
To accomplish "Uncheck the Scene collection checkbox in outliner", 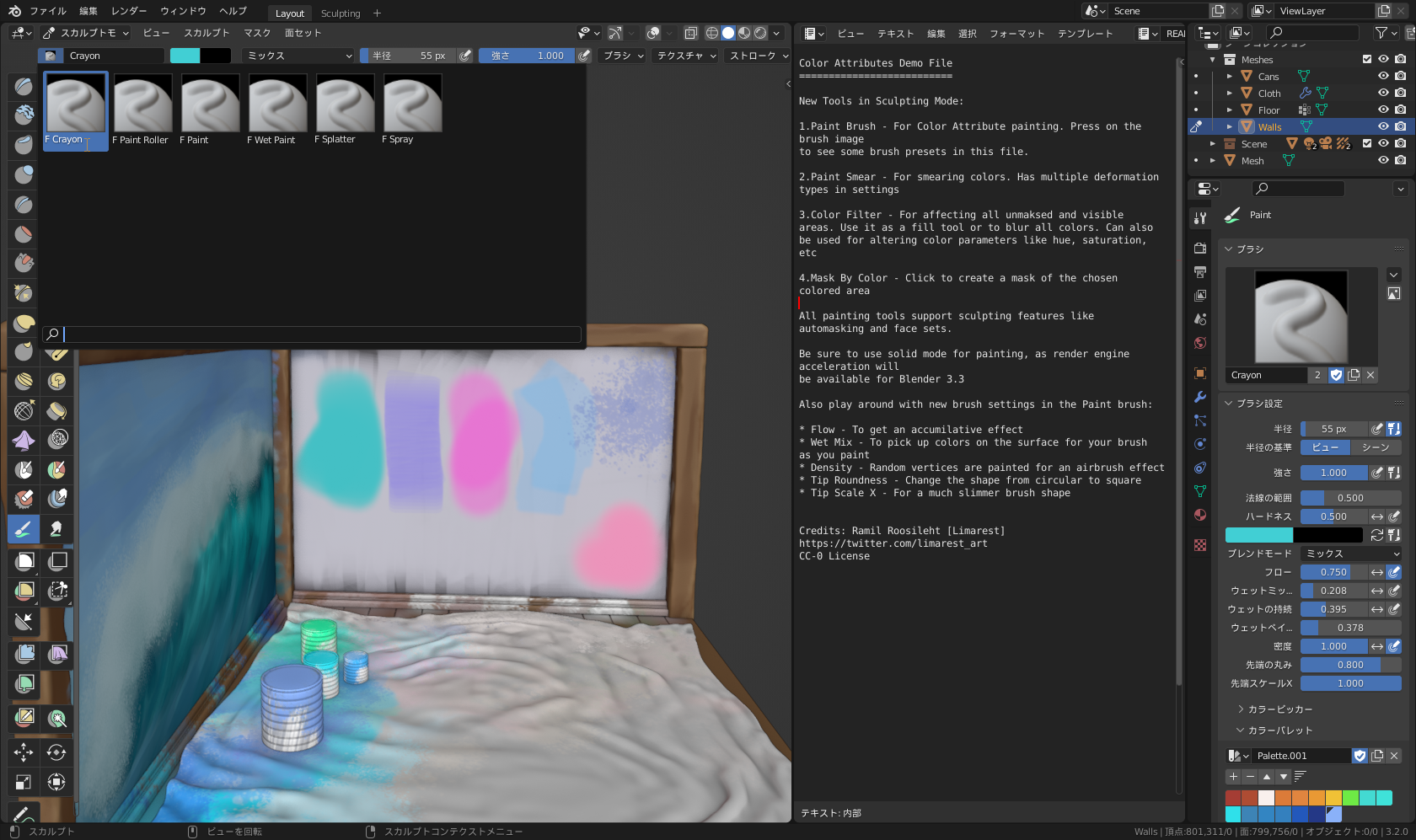I will click(1367, 144).
